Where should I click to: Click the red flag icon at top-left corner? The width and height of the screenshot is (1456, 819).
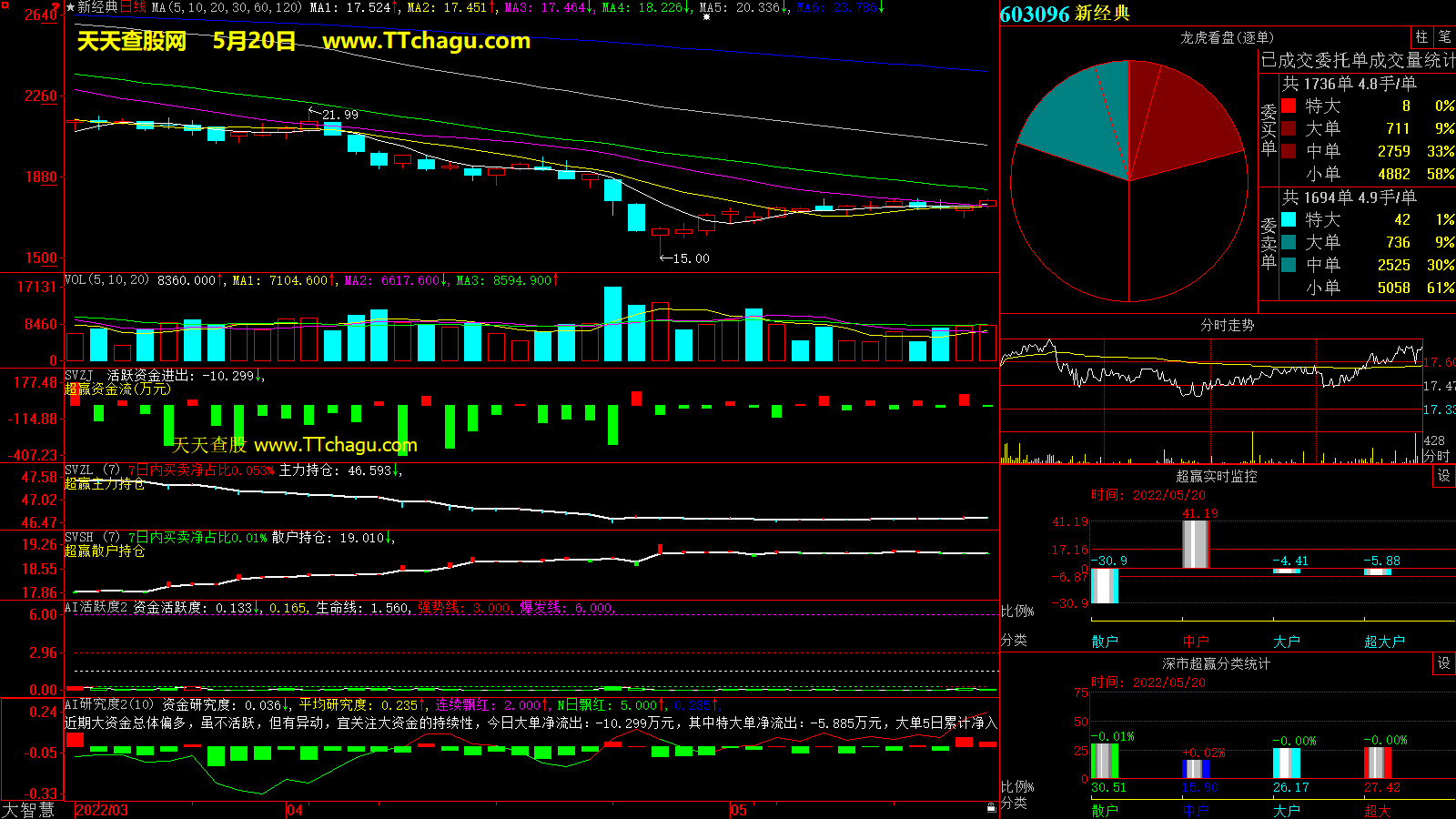[x=56, y=7]
